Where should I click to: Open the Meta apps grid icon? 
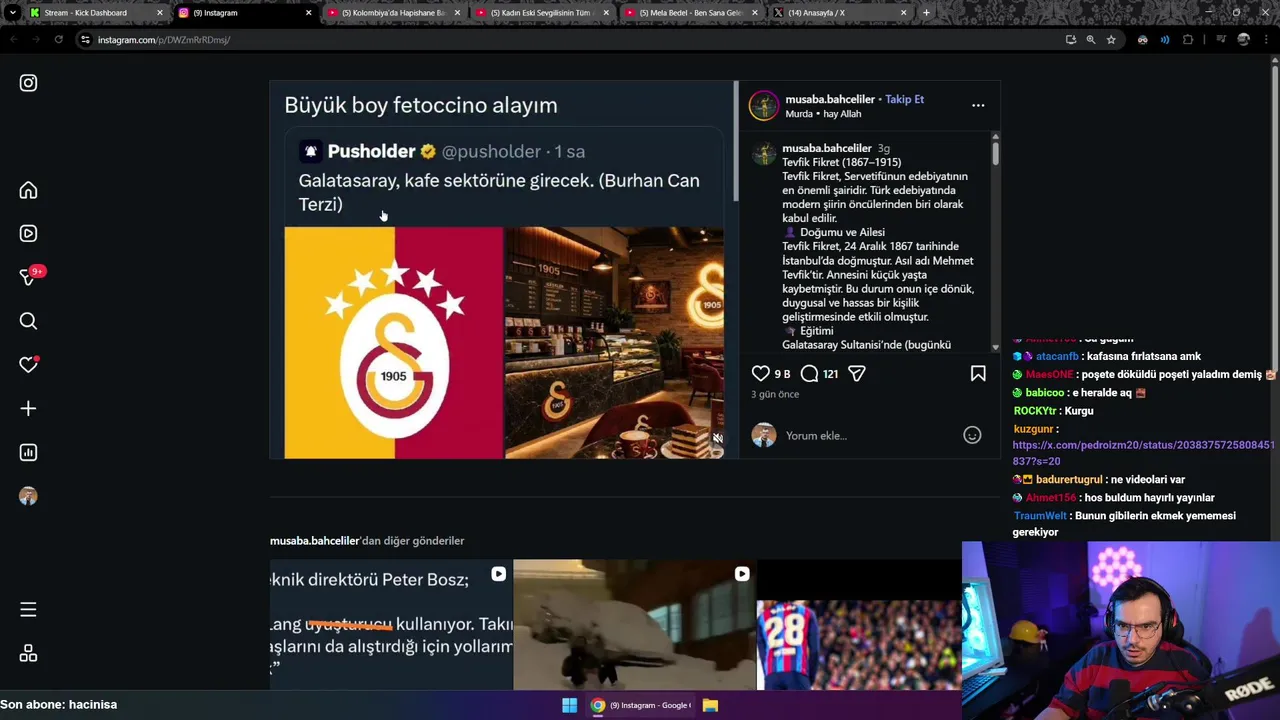(x=28, y=653)
